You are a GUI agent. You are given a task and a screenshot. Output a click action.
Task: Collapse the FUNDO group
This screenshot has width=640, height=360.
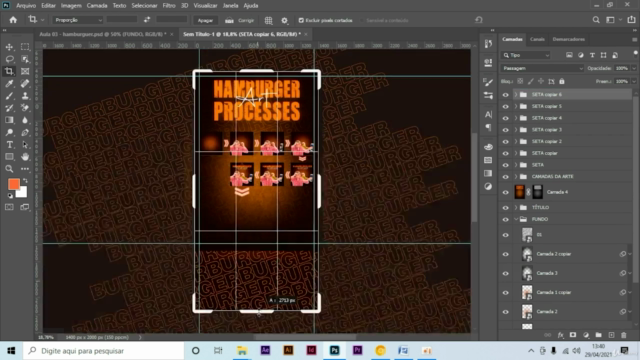[x=516, y=220]
